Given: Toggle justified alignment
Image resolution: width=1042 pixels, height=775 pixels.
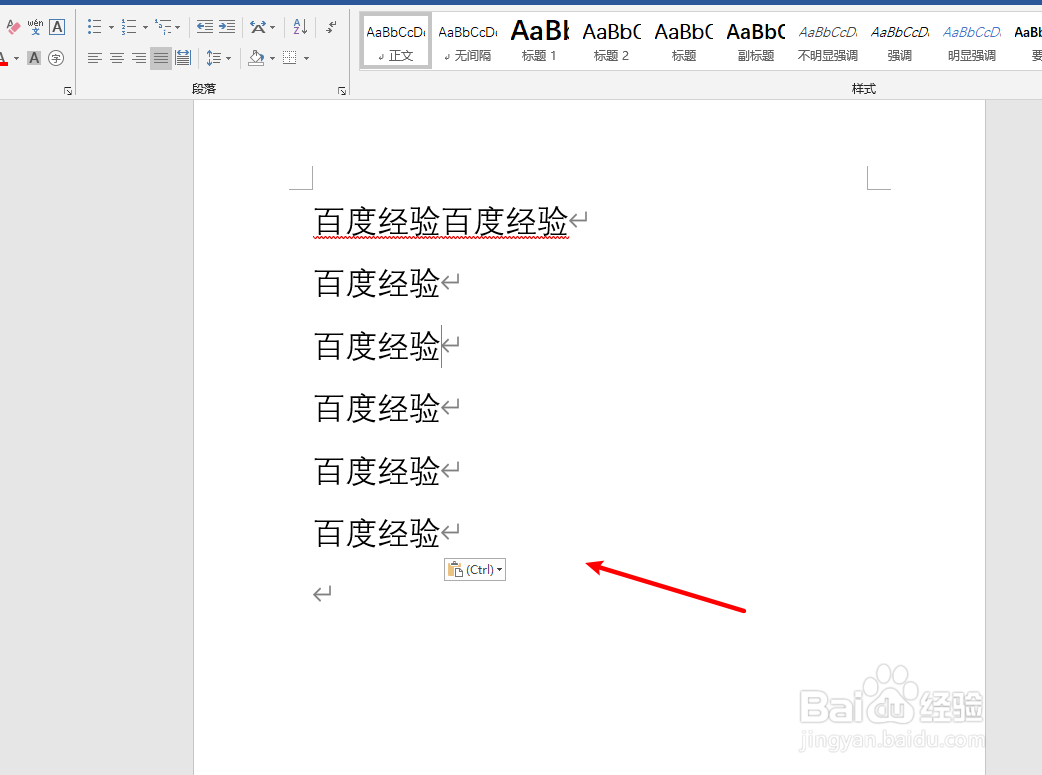Looking at the screenshot, I should (161, 58).
